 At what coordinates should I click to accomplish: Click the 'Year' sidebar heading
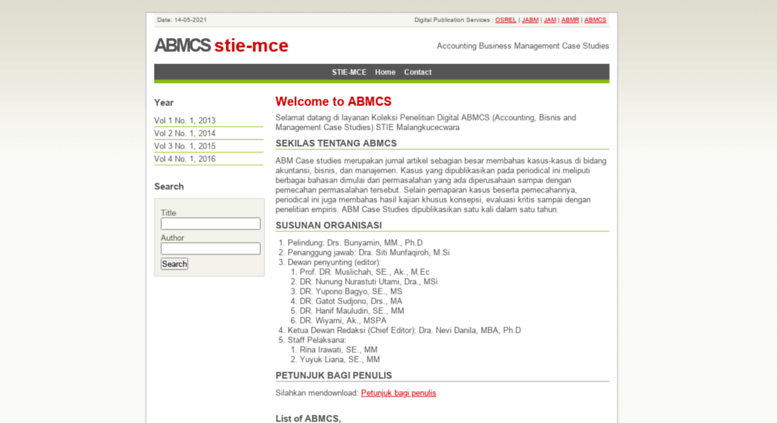click(x=164, y=103)
